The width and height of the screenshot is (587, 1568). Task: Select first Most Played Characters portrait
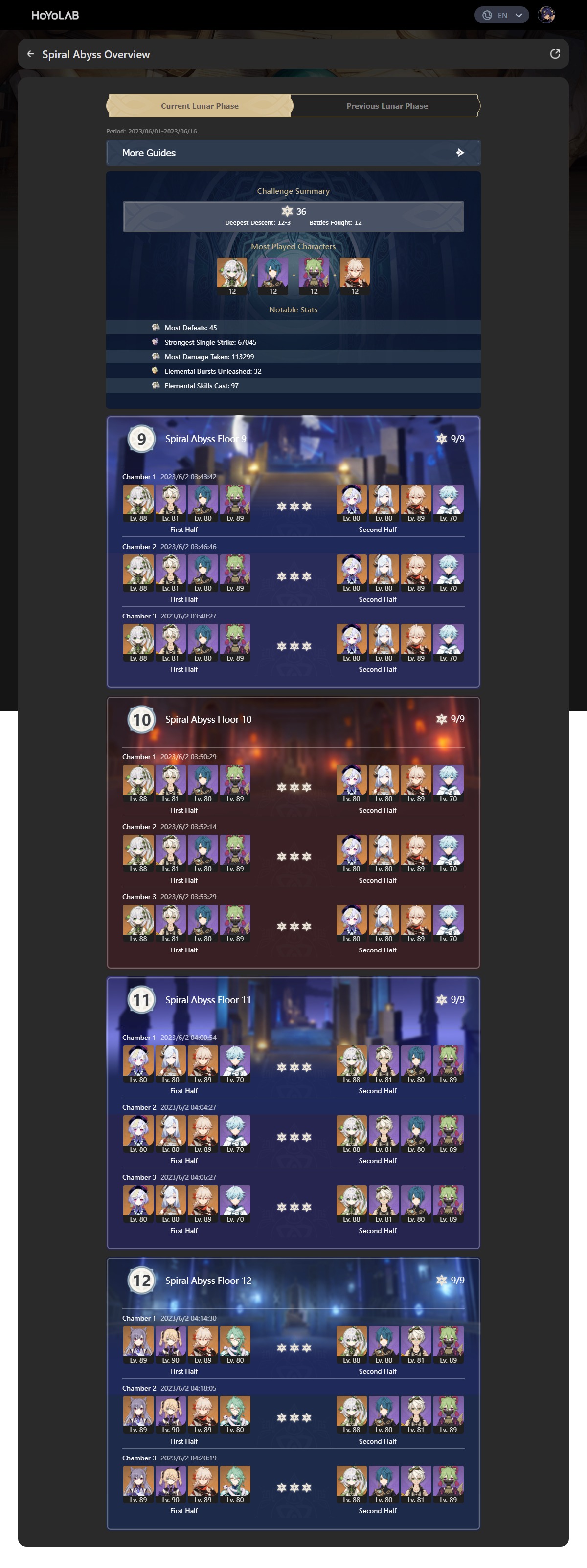[232, 276]
